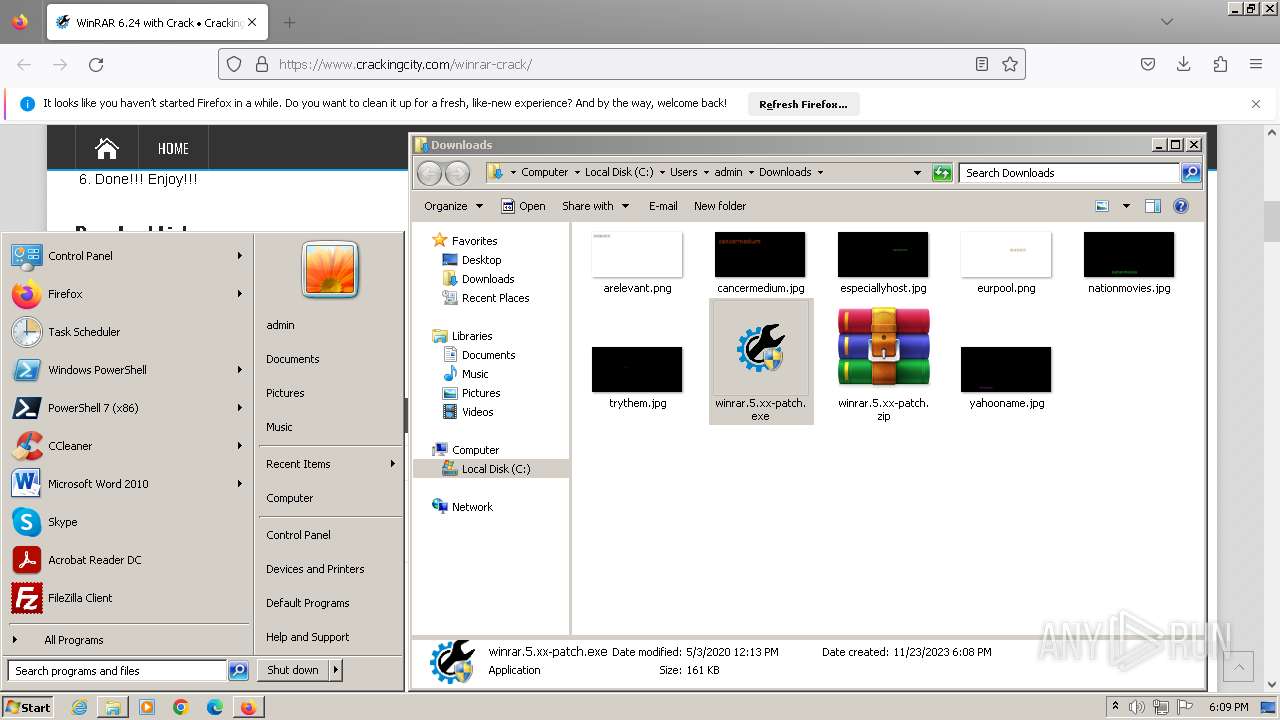Image resolution: width=1280 pixels, height=720 pixels.
Task: Click Shut down button
Action: [x=293, y=670]
